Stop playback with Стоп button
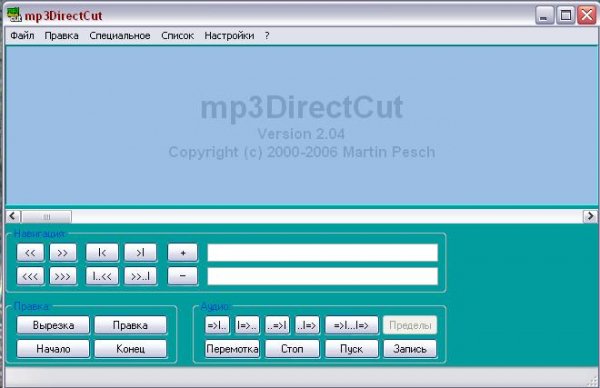Screen dimensions: 600x388 coord(292,349)
